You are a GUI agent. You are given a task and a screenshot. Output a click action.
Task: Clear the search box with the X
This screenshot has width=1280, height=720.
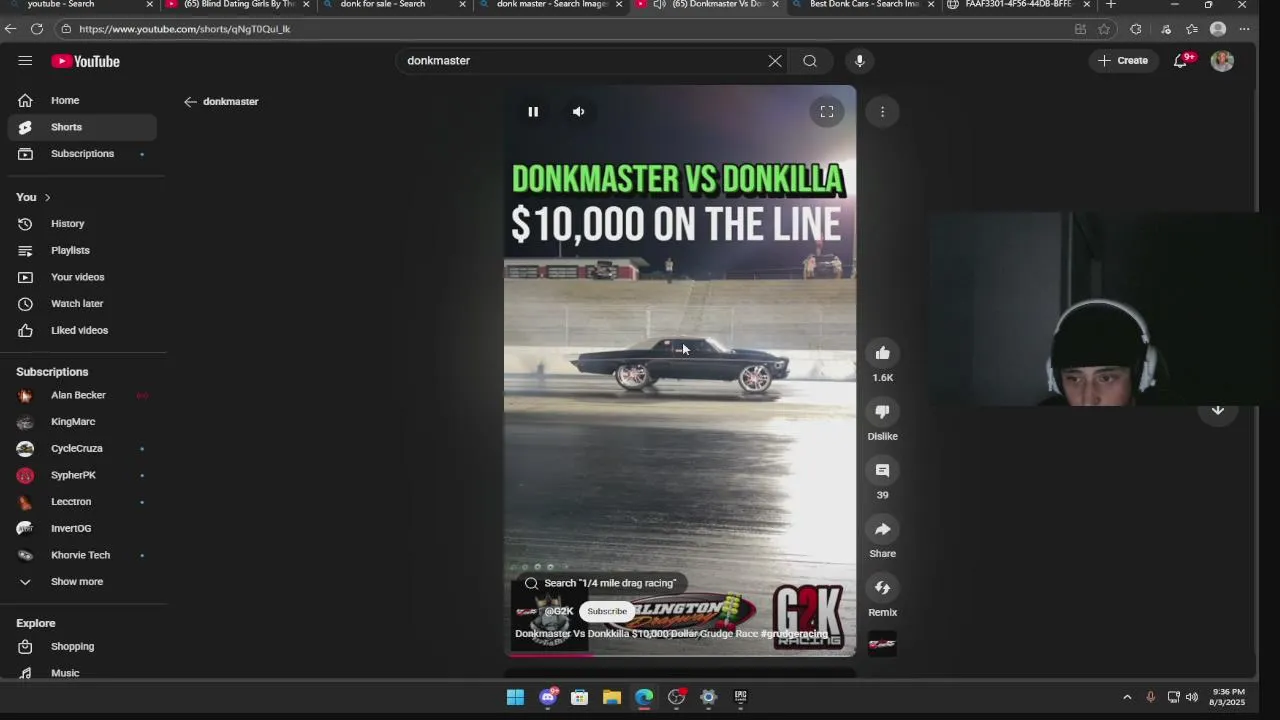(x=775, y=61)
